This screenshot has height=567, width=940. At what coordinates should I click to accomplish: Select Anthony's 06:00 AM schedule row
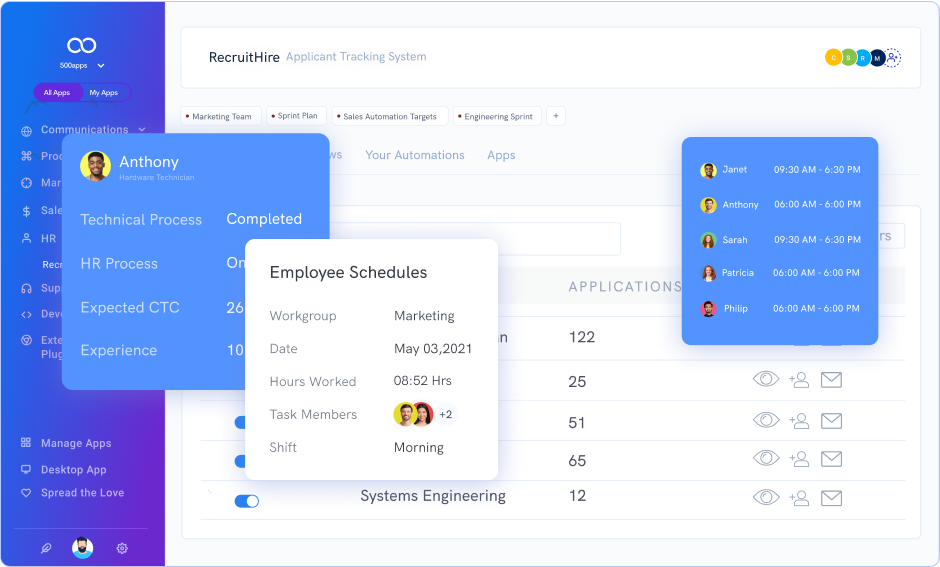pyautogui.click(x=780, y=205)
